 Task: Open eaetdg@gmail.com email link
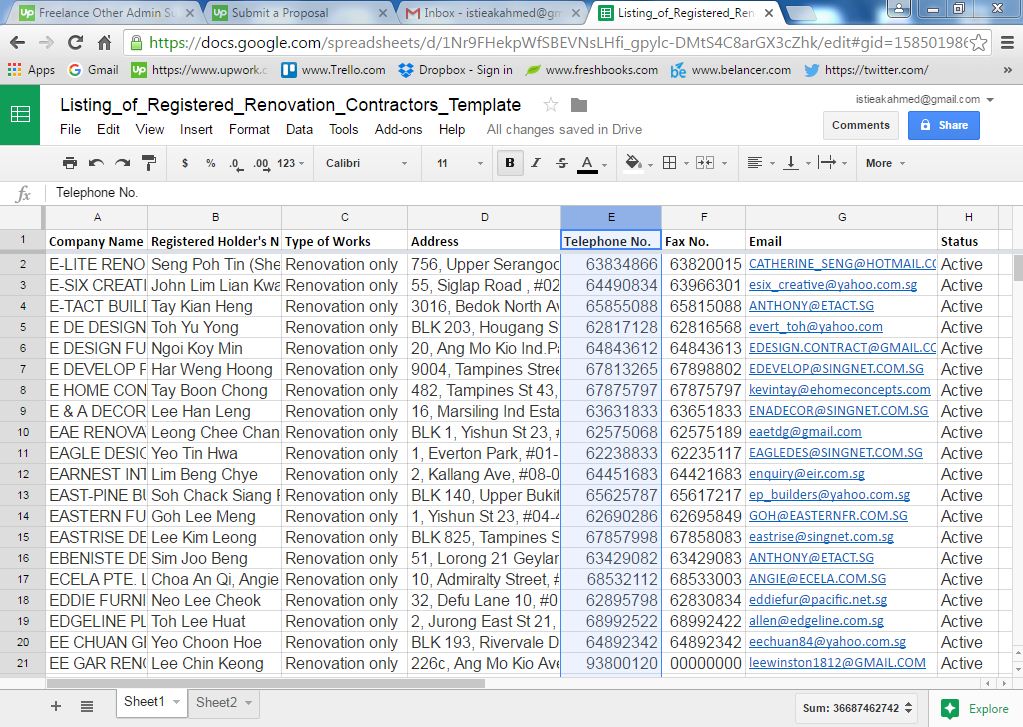point(805,431)
